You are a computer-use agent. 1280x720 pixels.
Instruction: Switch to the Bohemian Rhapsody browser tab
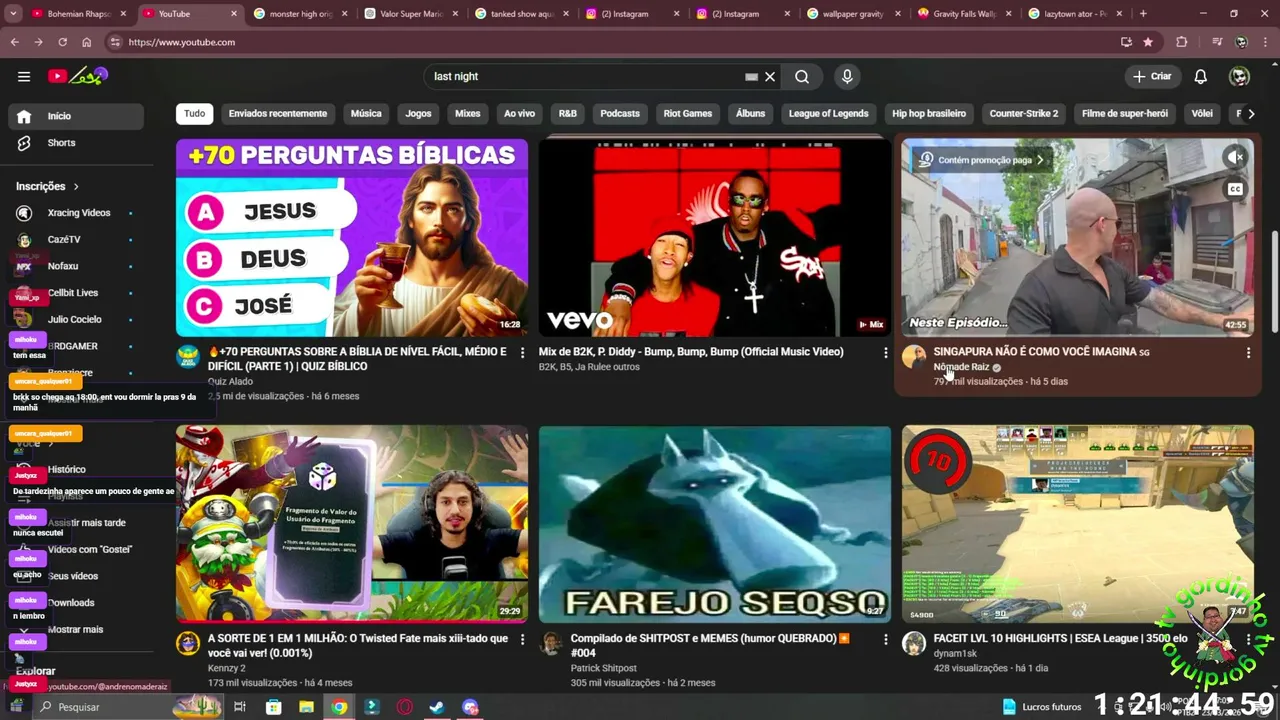tap(78, 14)
